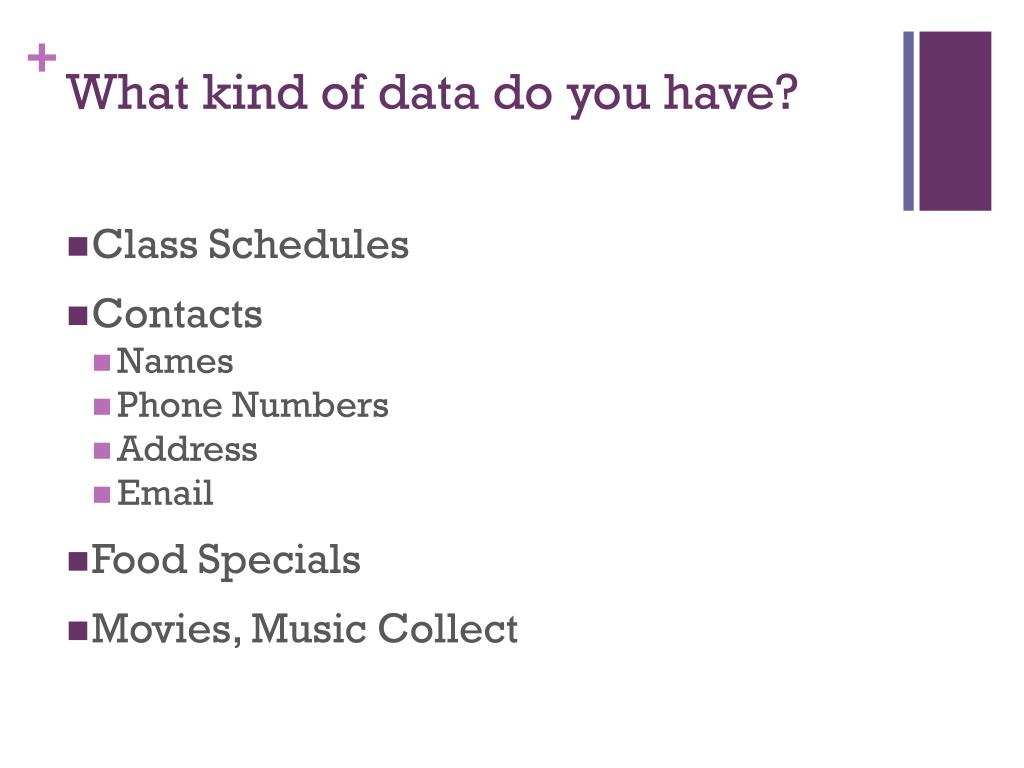Click the bullet before Movies, Music Collect
This screenshot has width=1024, height=768.
pyautogui.click(x=78, y=631)
